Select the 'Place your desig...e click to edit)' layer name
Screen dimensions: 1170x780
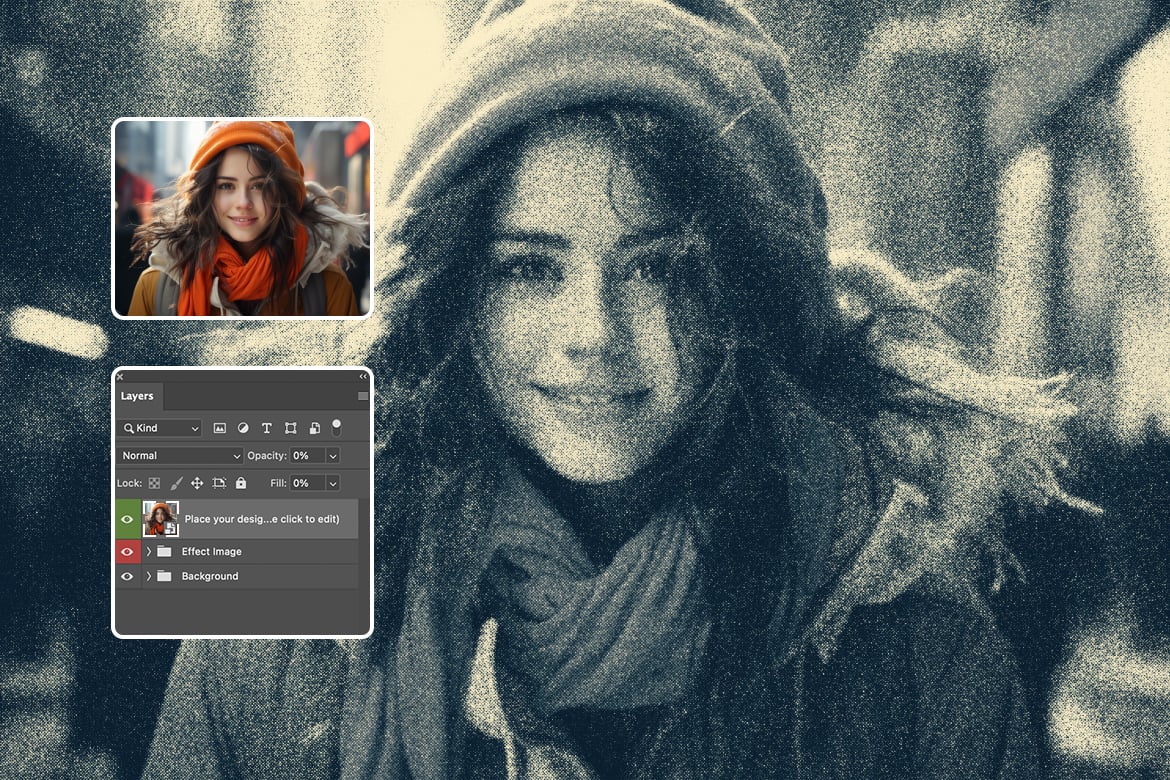click(262, 519)
